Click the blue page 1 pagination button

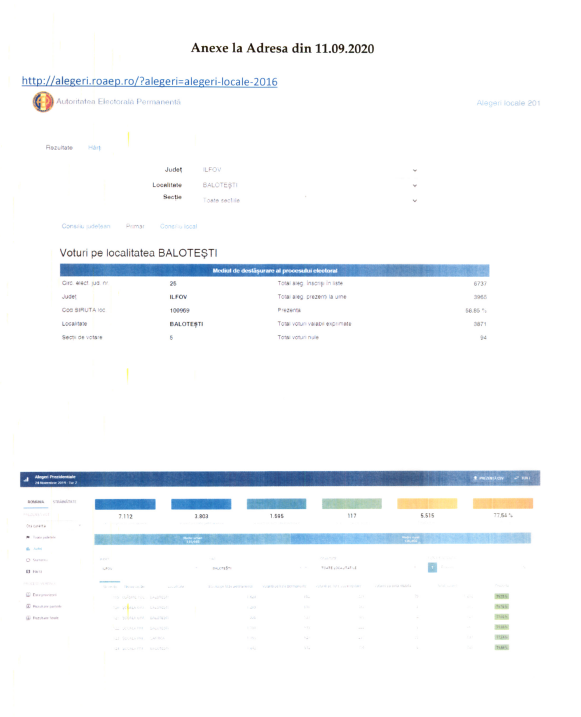432,567
